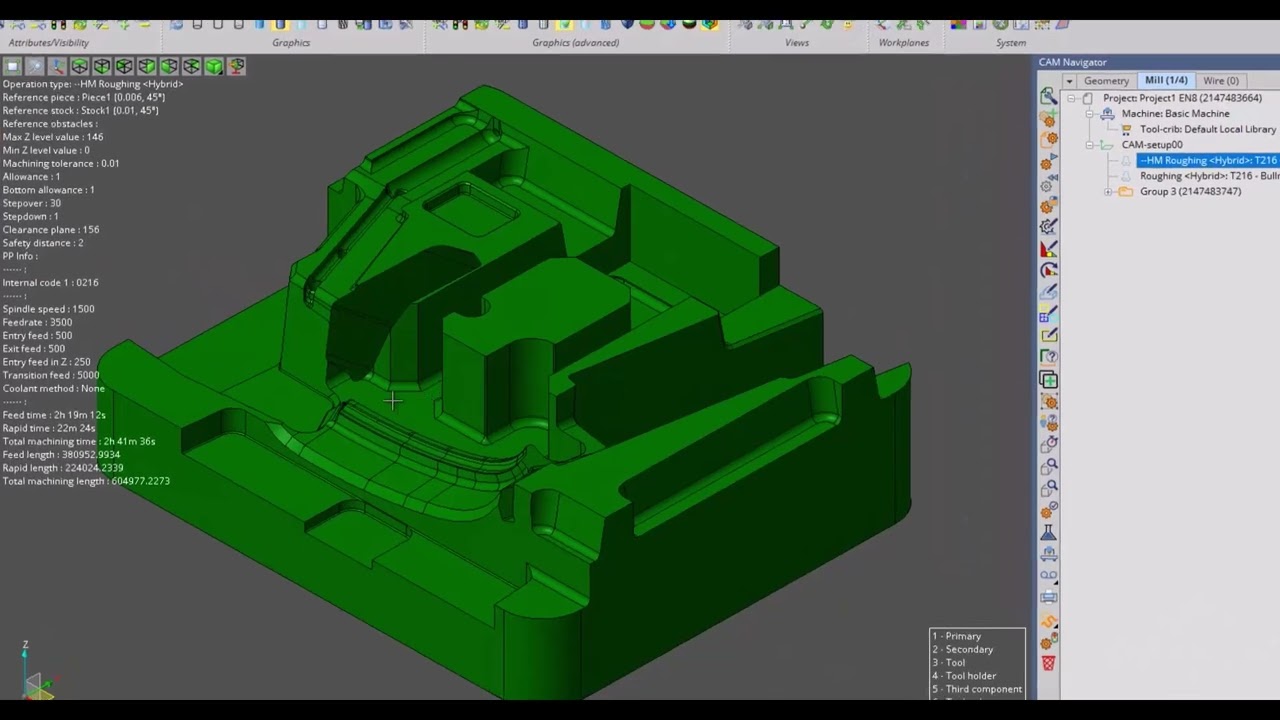Select Tool-crib: Default Local Library item
1280x720 pixels.
click(1208, 129)
